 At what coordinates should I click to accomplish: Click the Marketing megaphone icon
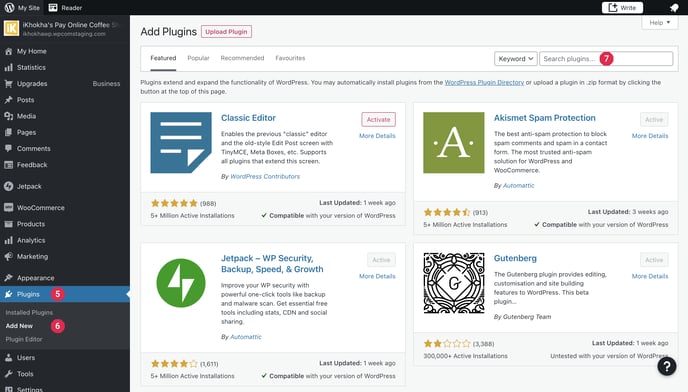(x=8, y=256)
